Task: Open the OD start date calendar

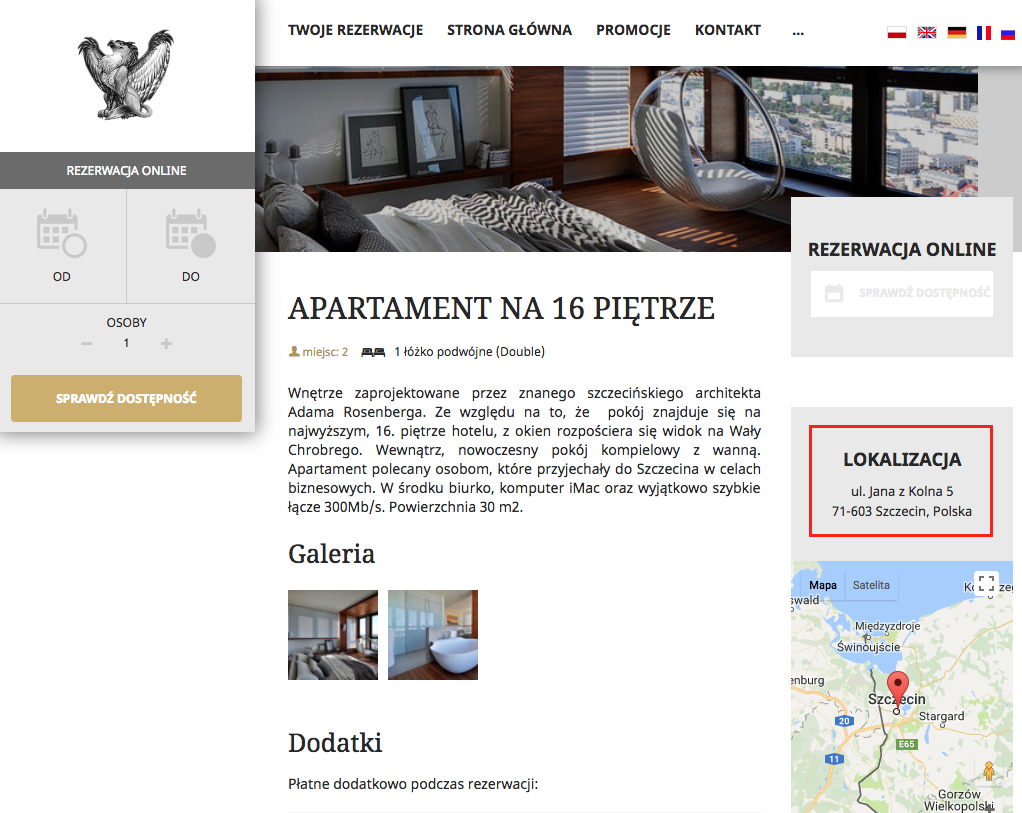Action: pos(62,246)
